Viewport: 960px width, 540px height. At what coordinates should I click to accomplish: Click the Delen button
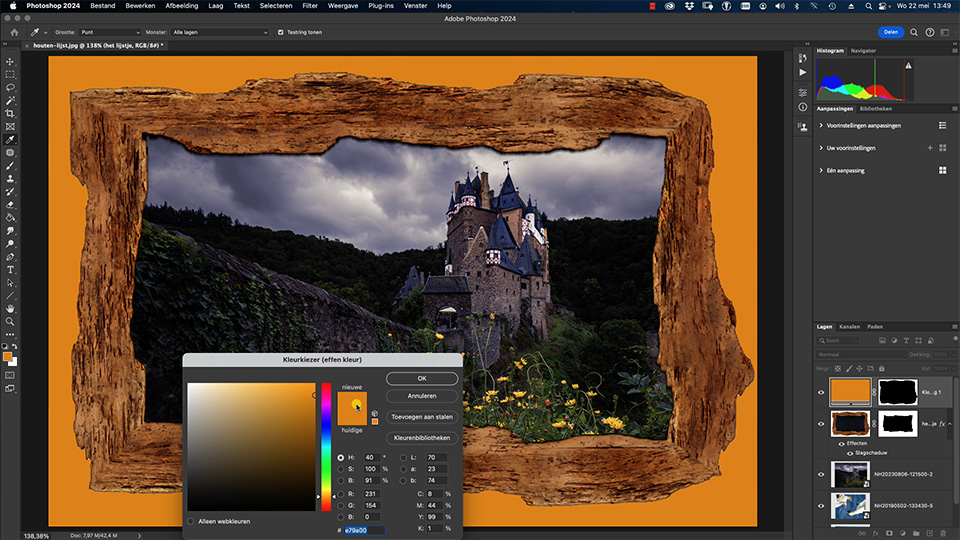point(890,32)
